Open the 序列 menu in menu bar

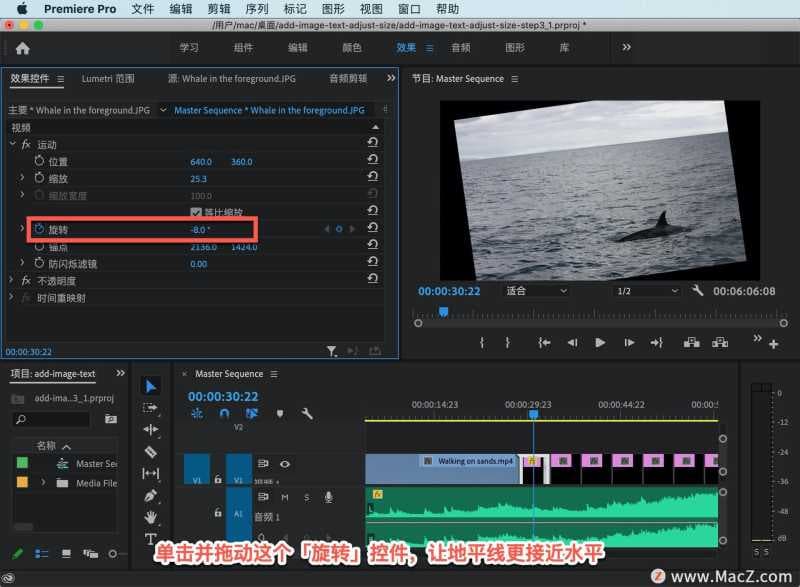(x=256, y=9)
